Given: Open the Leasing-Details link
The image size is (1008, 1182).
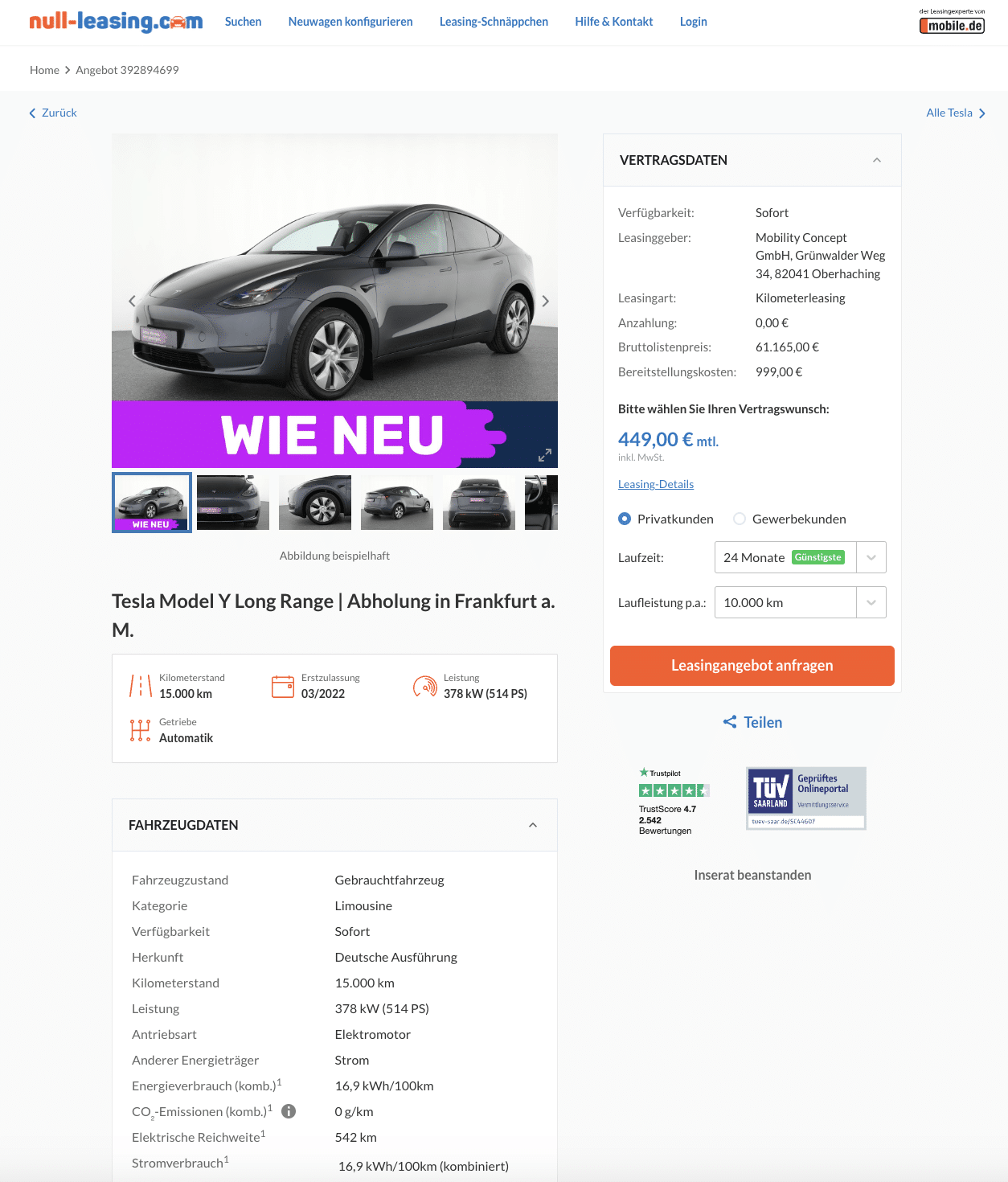Looking at the screenshot, I should pyautogui.click(x=656, y=484).
